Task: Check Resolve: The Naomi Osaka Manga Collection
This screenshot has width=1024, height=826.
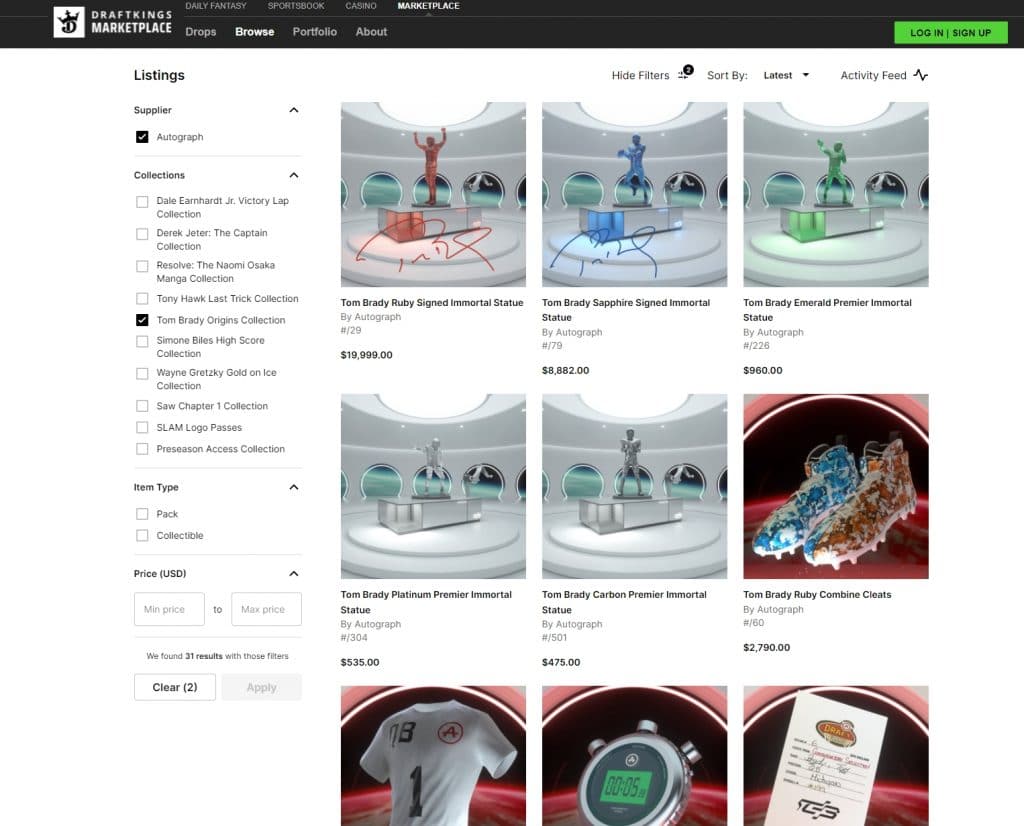Action: [x=142, y=266]
